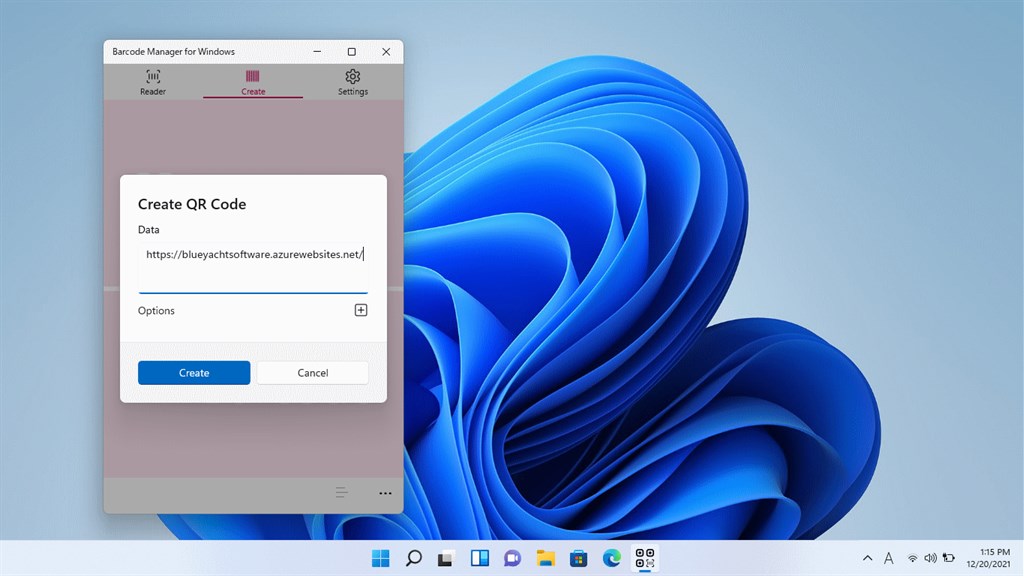The image size is (1024, 576).
Task: Open the Wi-Fi network icon in system tray
Action: coord(913,558)
